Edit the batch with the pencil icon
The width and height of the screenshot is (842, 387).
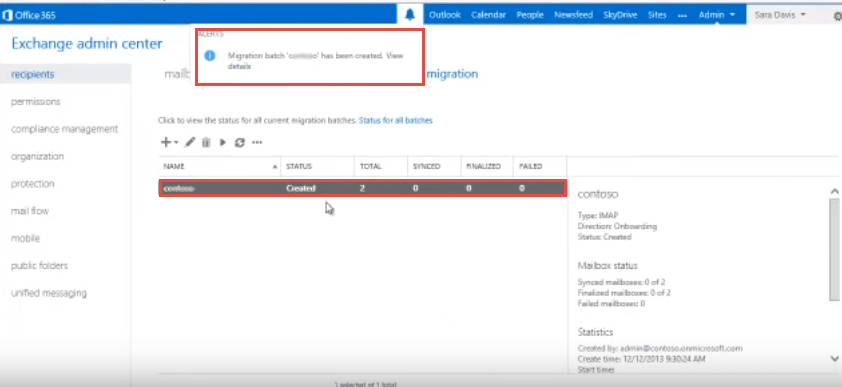click(190, 142)
